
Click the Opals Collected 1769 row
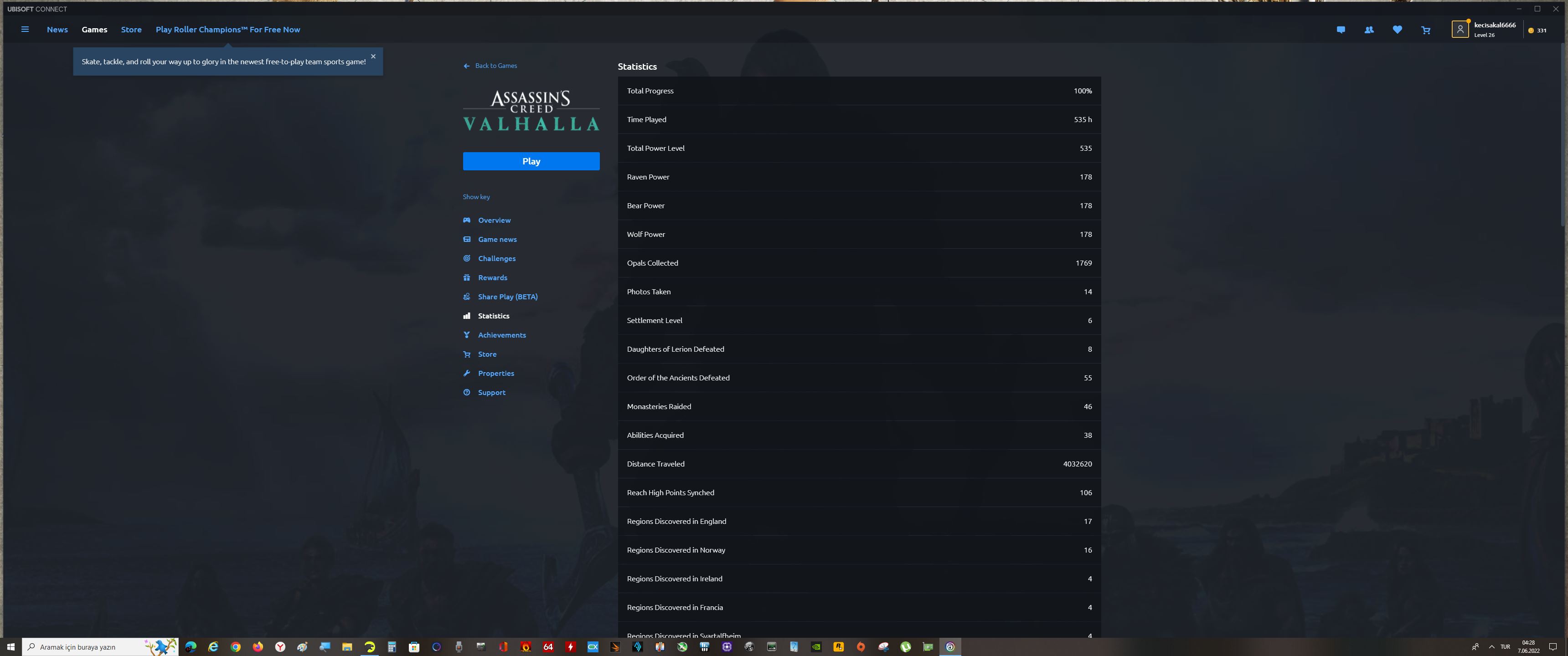(x=859, y=263)
